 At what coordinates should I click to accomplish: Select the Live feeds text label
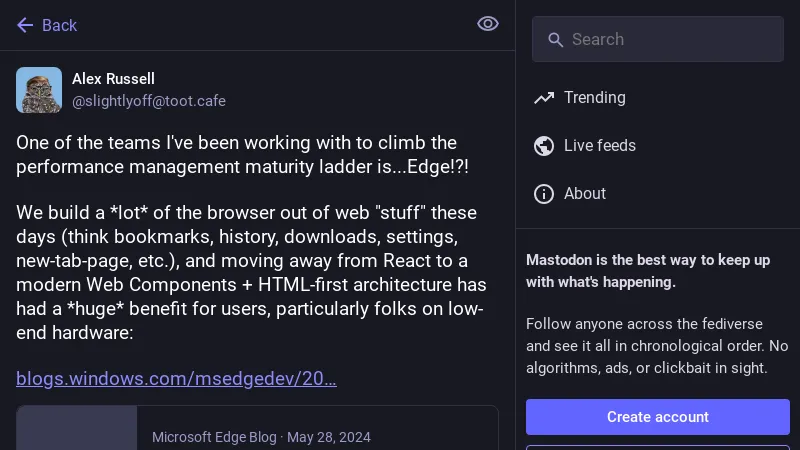599,146
